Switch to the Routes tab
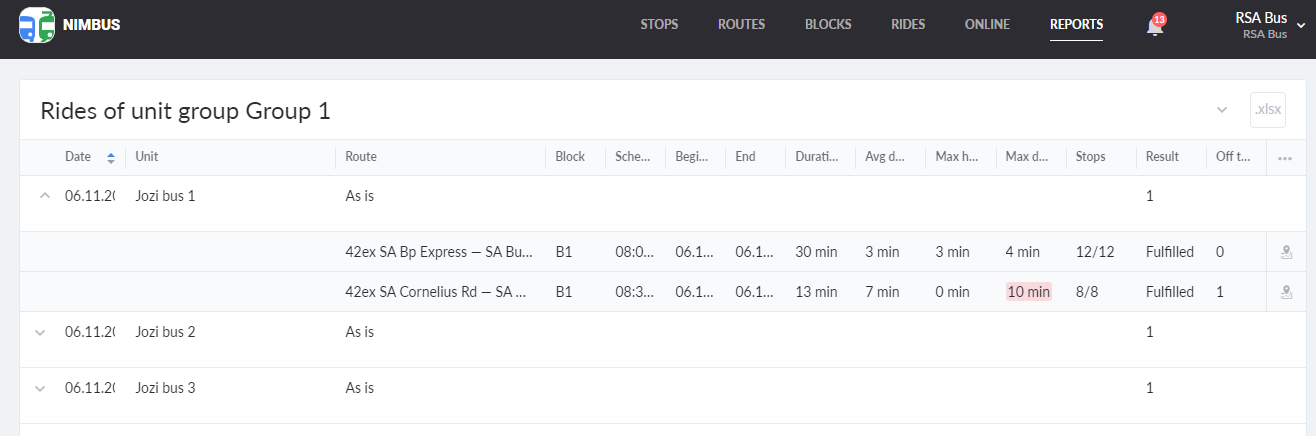 tap(741, 25)
